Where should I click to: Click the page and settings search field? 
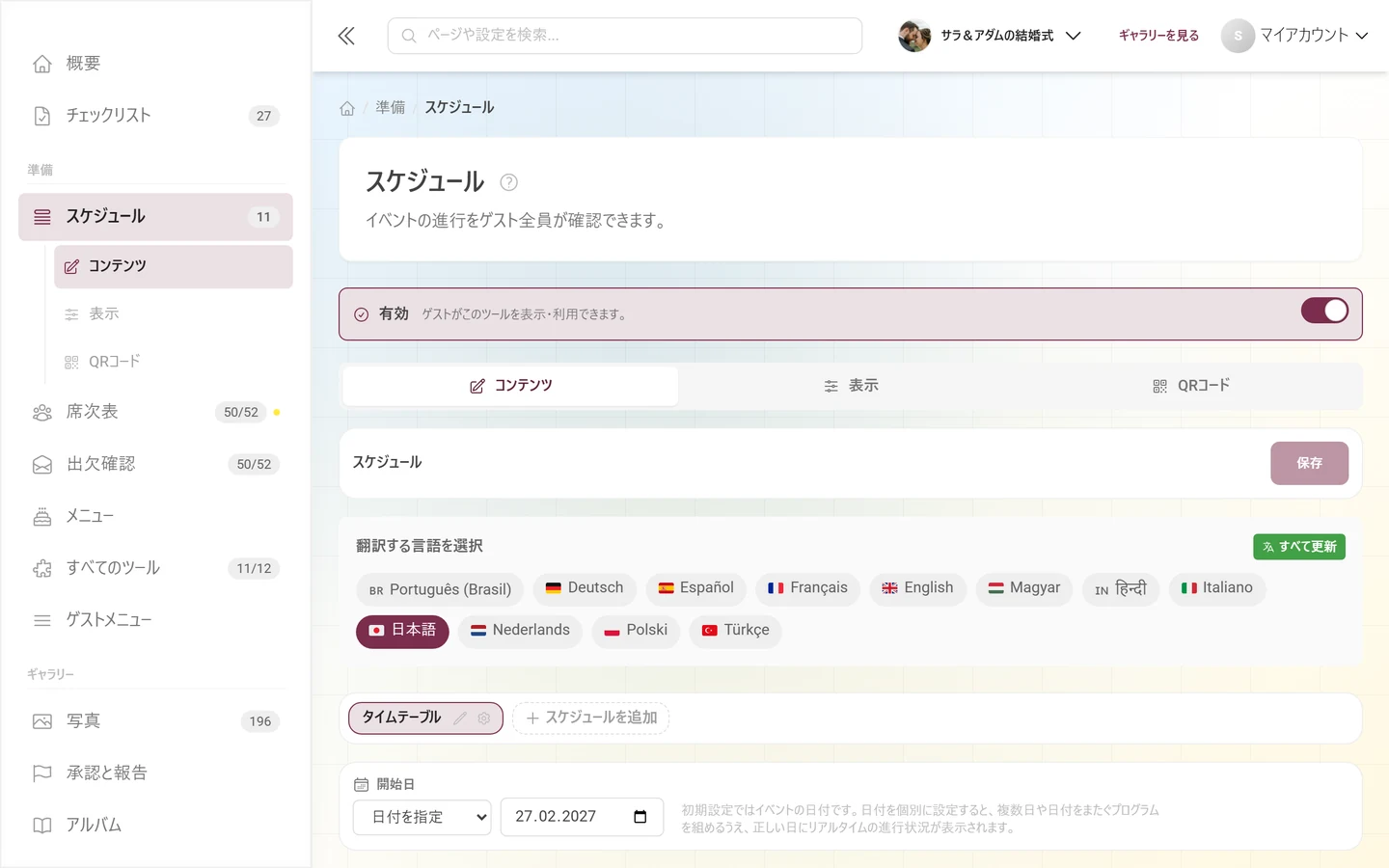[x=625, y=36]
